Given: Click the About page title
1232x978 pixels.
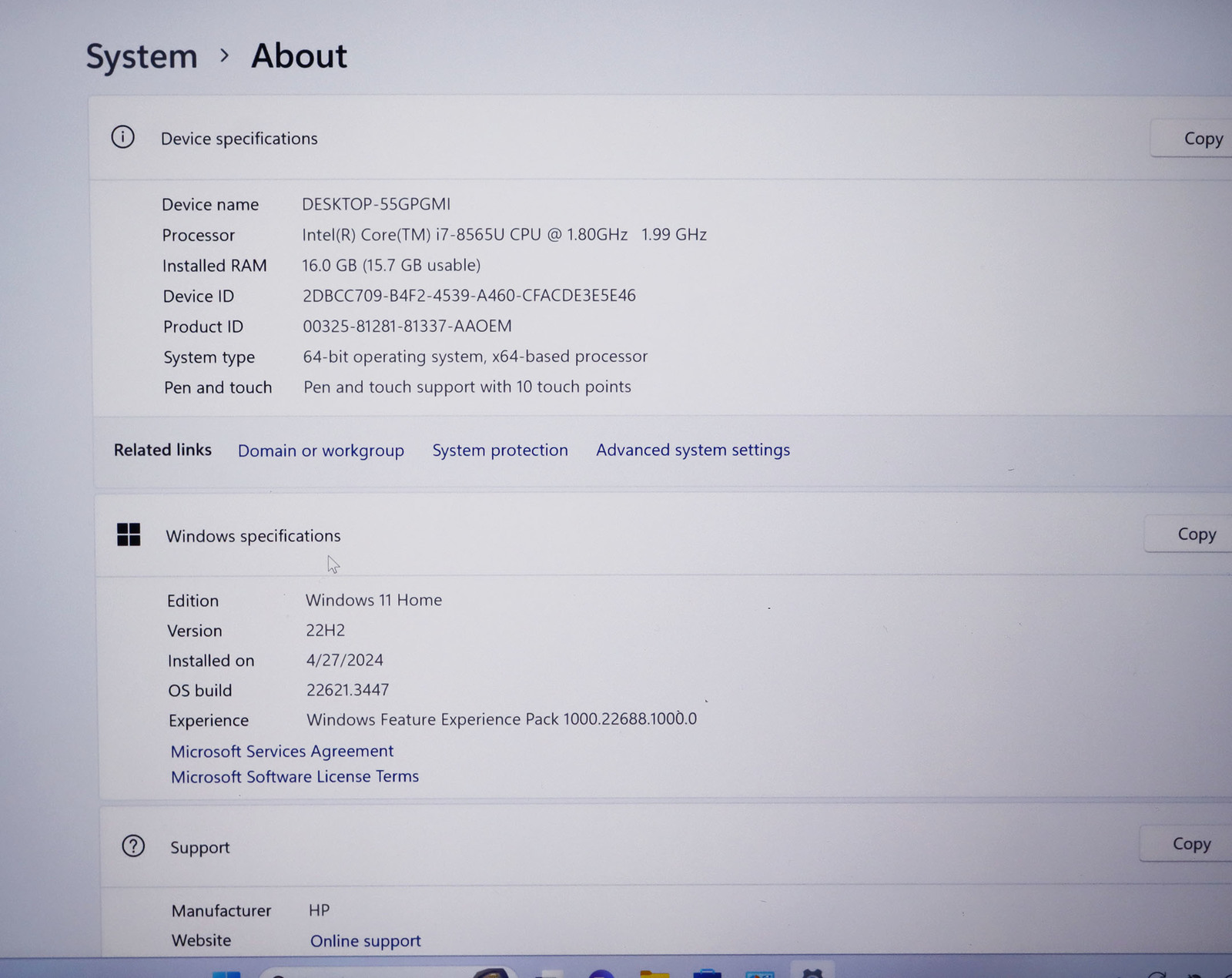Looking at the screenshot, I should pos(299,56).
